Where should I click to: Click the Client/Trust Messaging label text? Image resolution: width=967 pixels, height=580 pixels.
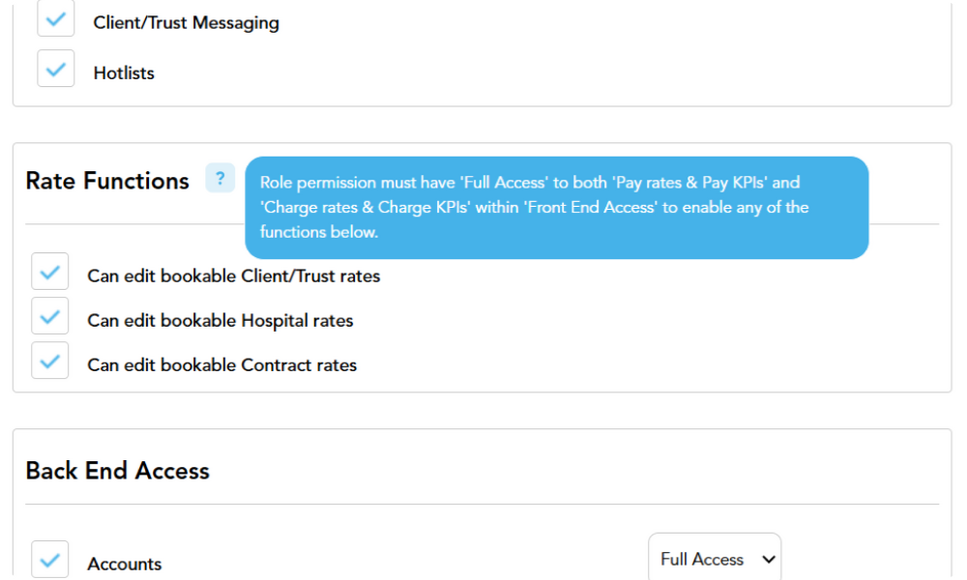[x=186, y=23]
